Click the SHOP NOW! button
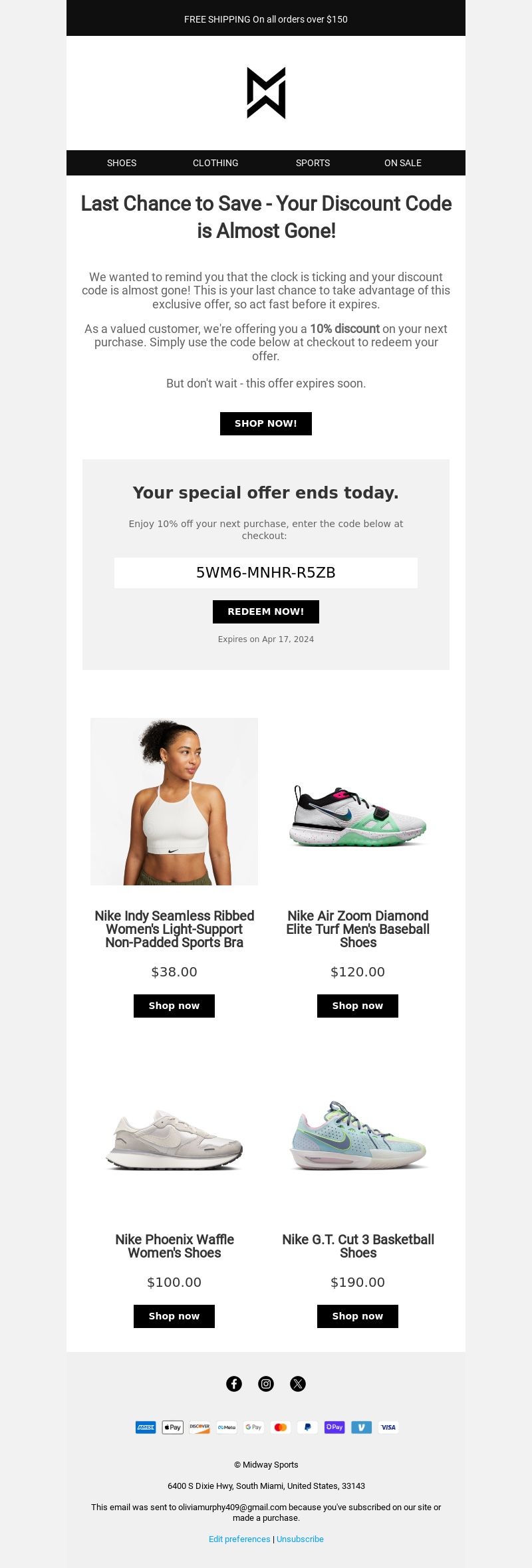The image size is (532, 1568). pos(266,423)
